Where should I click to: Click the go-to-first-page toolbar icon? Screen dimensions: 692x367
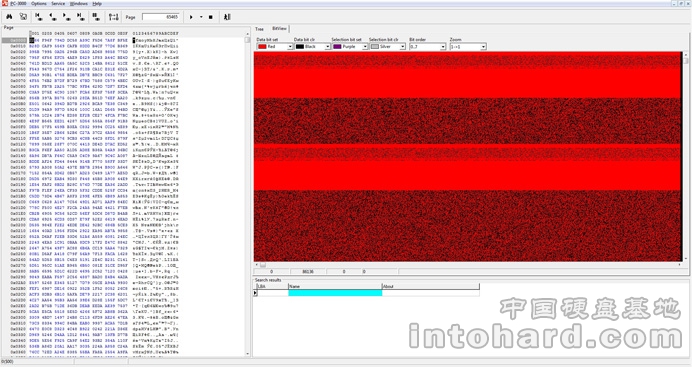pos(39,17)
